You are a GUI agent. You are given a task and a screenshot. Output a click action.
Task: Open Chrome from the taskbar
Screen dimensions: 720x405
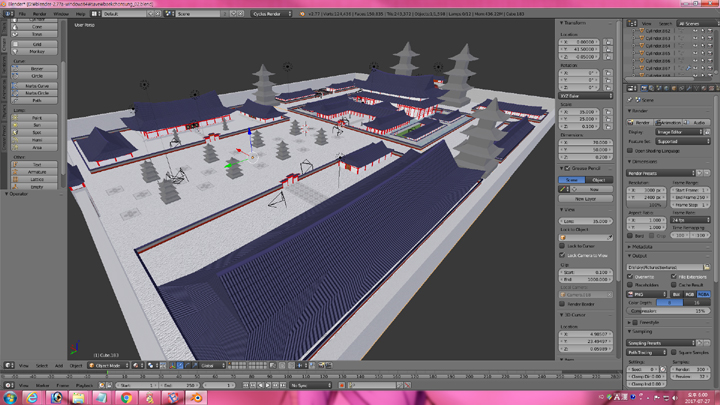pos(126,398)
